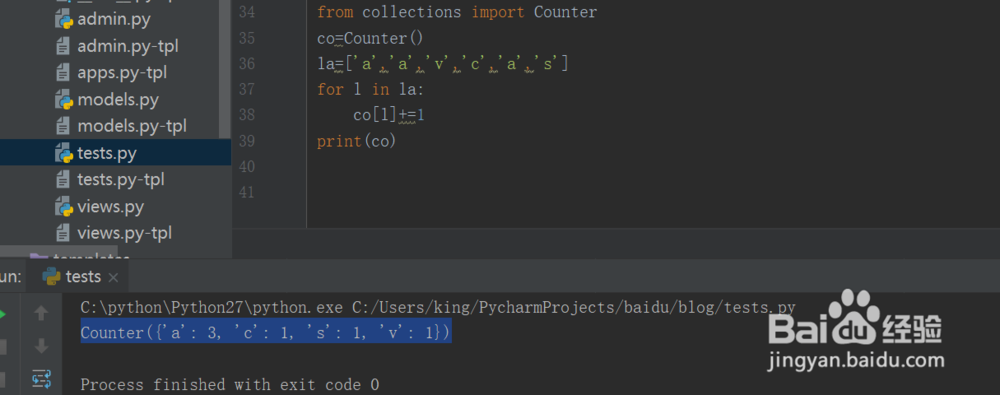Click the highlighted Counter output line
Viewport: 1000px width, 395px height.
click(x=266, y=332)
